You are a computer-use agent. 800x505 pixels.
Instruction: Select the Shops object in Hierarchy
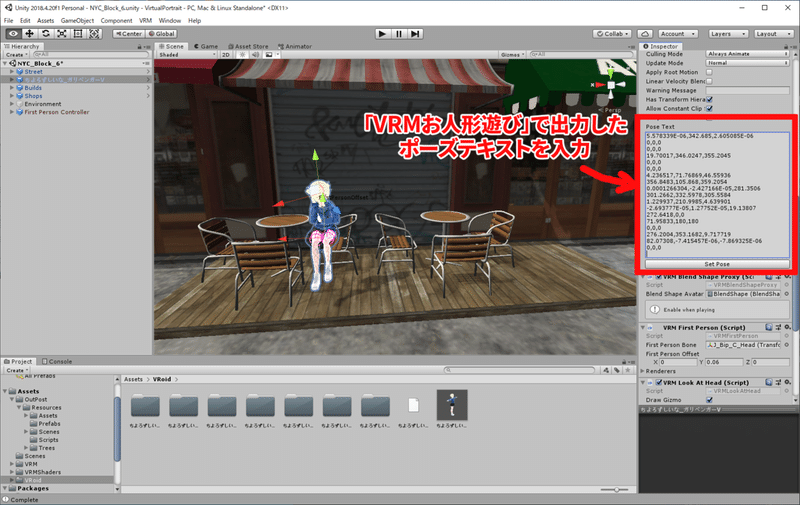pyautogui.click(x=33, y=96)
